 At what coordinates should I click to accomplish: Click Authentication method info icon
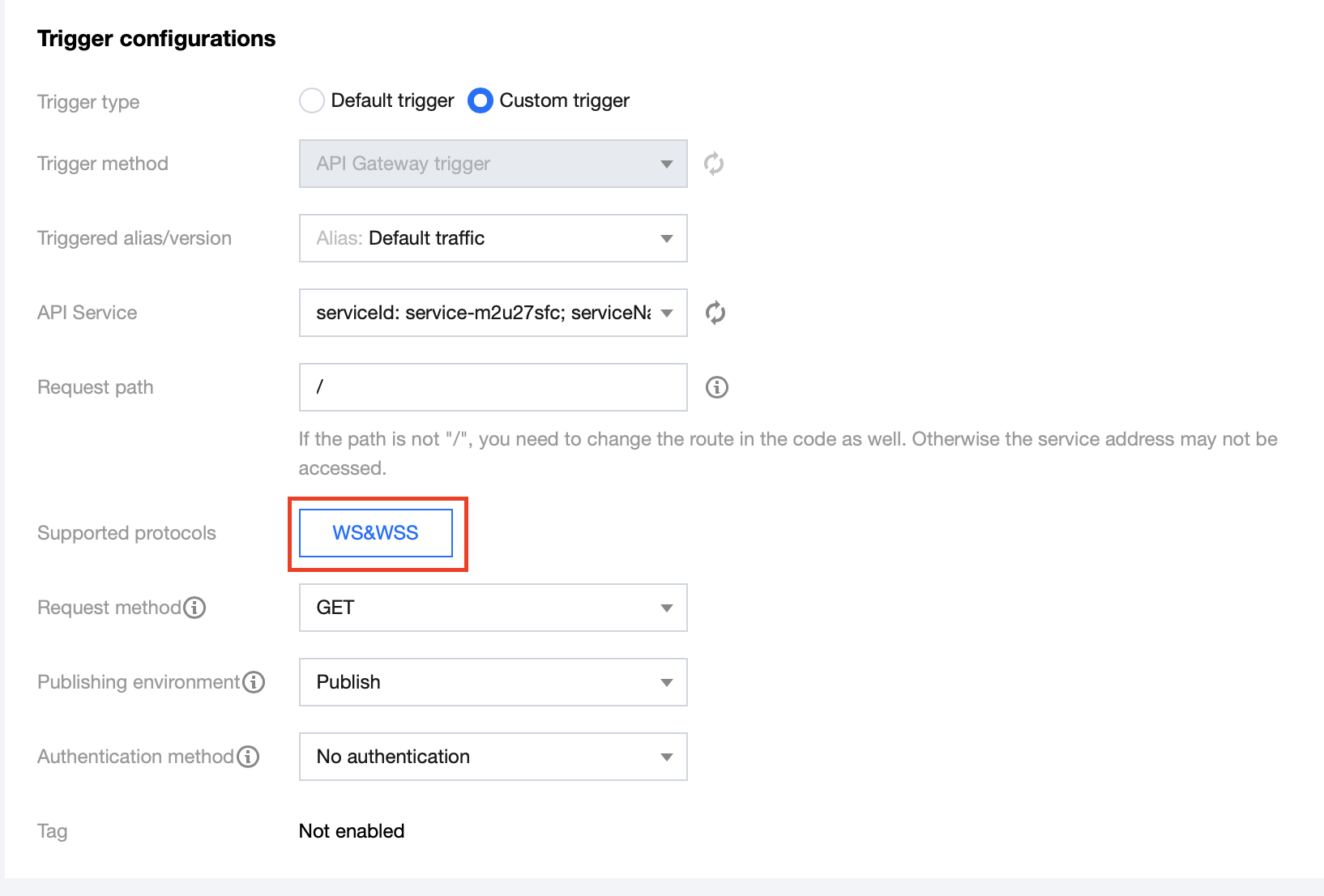click(x=248, y=757)
